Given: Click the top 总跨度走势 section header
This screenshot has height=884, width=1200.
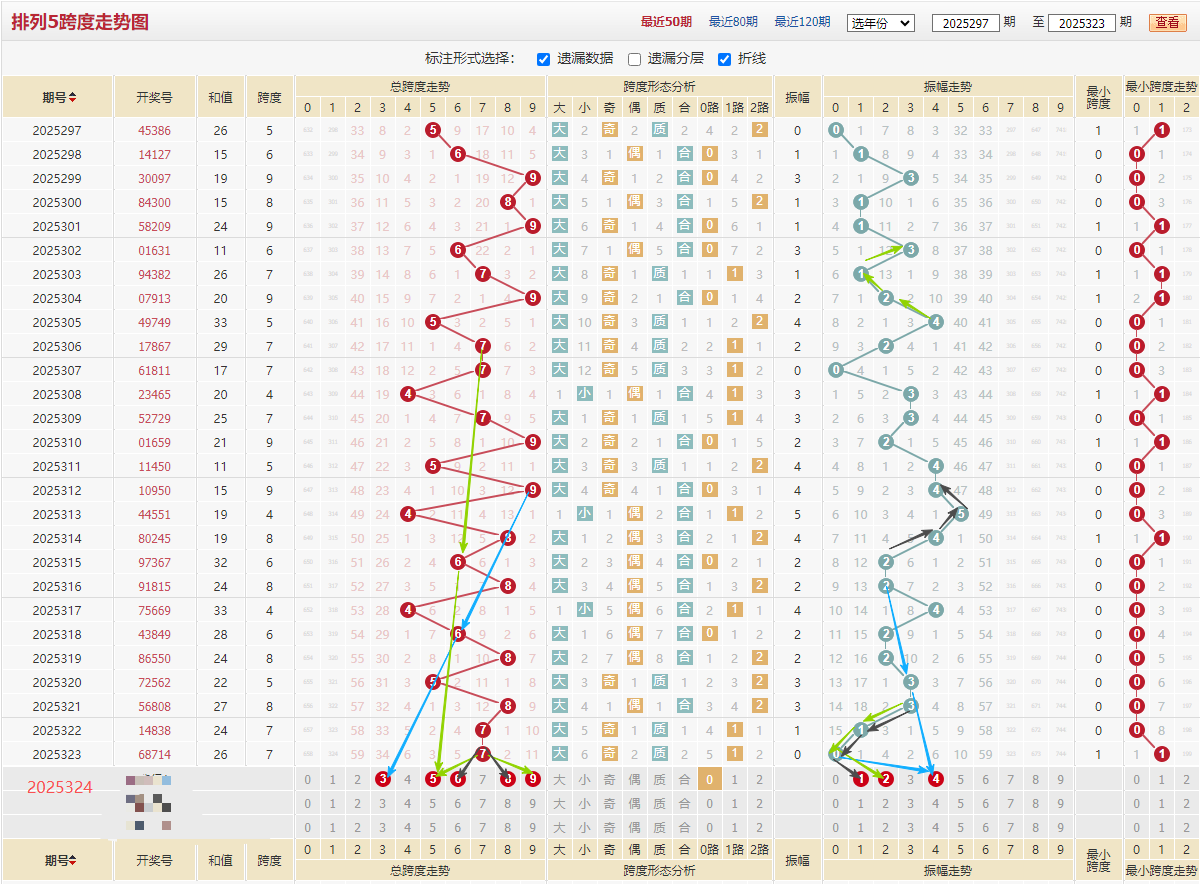Looking at the screenshot, I should point(420,86).
